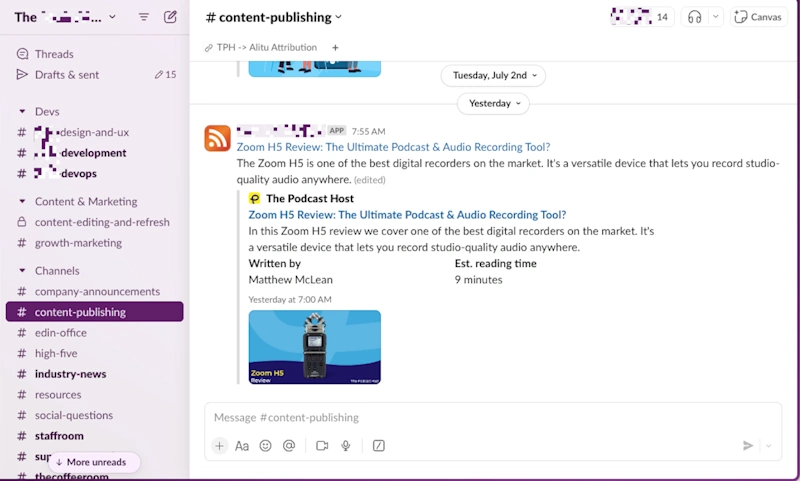The width and height of the screenshot is (800, 481).
Task: Open staffroom channel
Action: click(x=95, y=436)
